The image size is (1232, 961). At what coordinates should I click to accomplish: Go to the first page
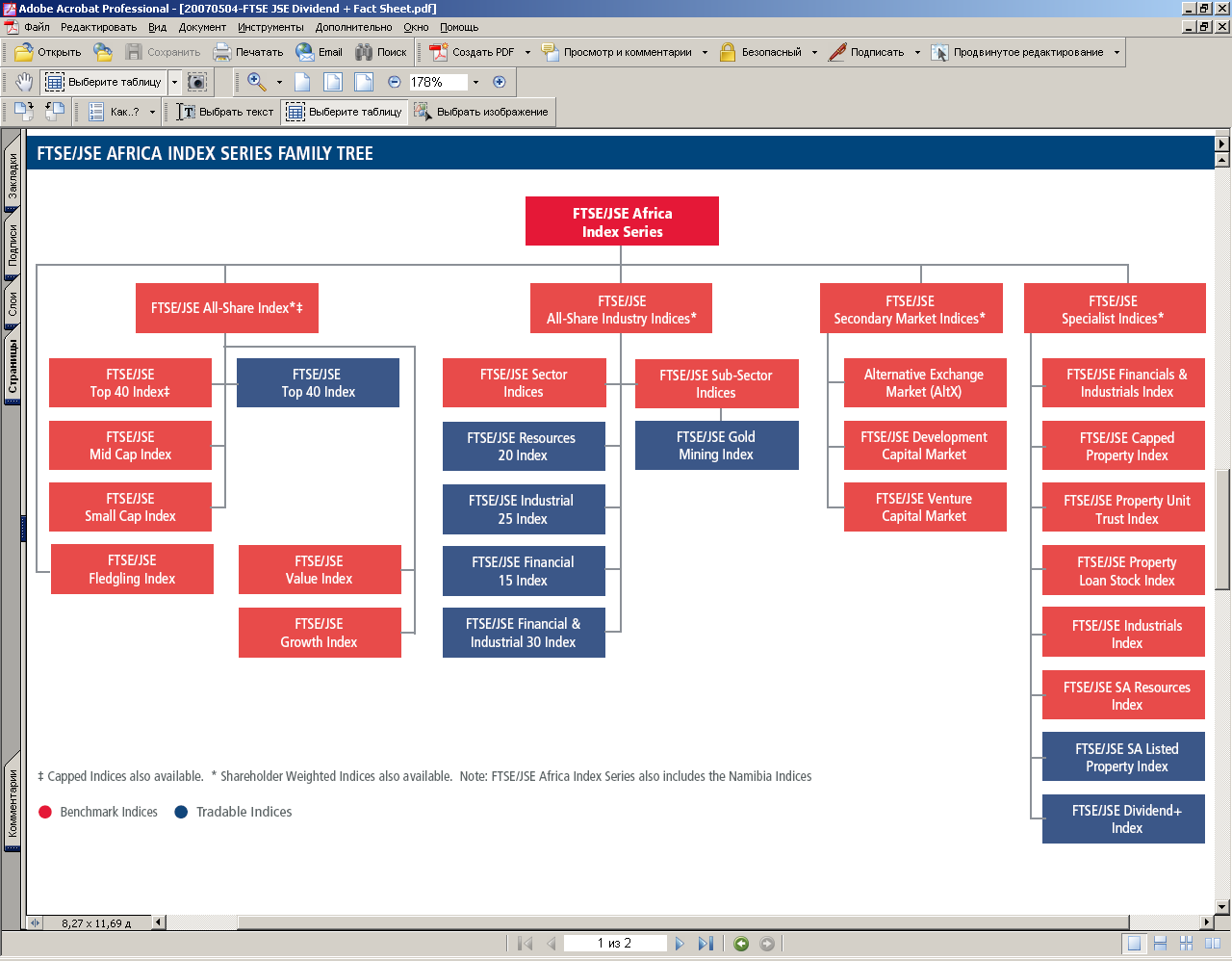tap(525, 944)
